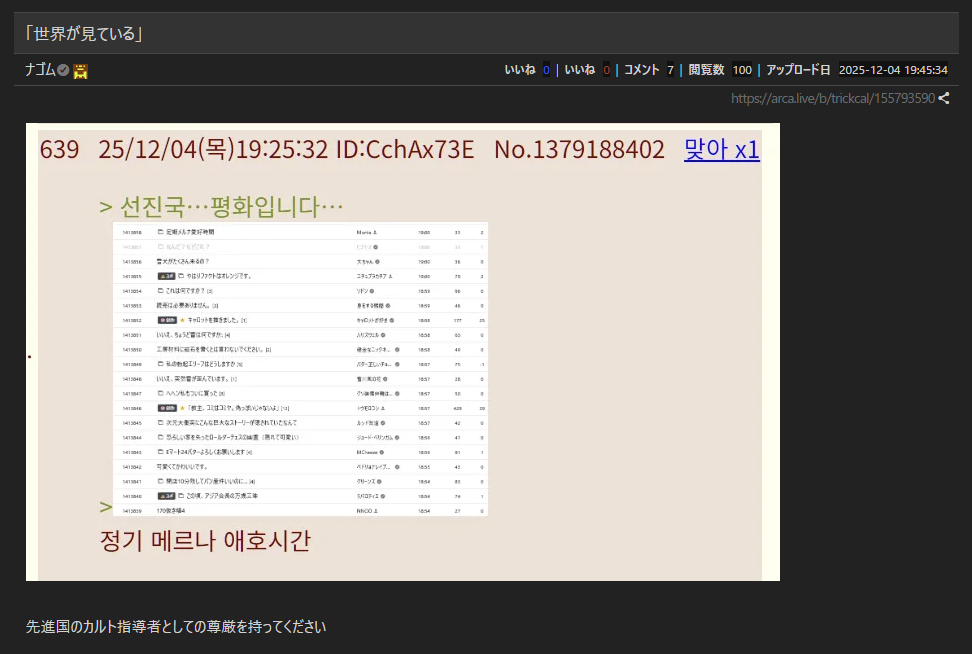Click post number No.1379188402
The height and width of the screenshot is (654, 972).
click(x=579, y=150)
